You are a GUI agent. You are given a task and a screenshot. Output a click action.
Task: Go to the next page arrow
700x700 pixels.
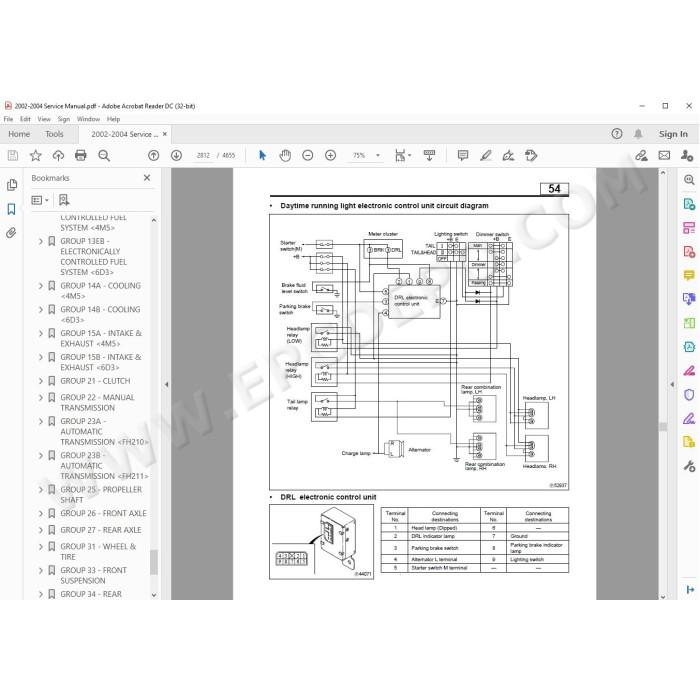click(x=176, y=155)
